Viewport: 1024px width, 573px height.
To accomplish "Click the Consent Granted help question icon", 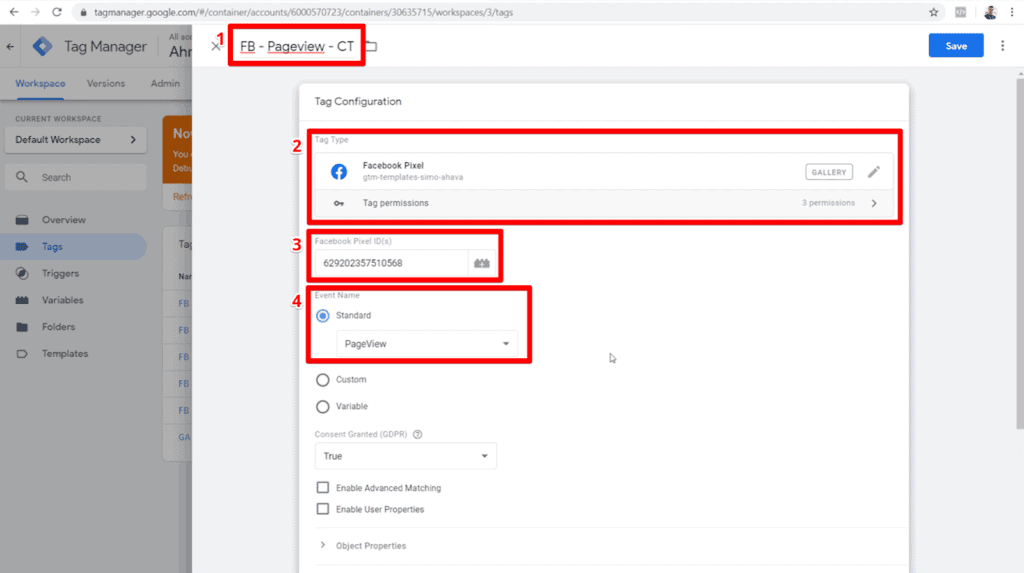I will [x=418, y=434].
